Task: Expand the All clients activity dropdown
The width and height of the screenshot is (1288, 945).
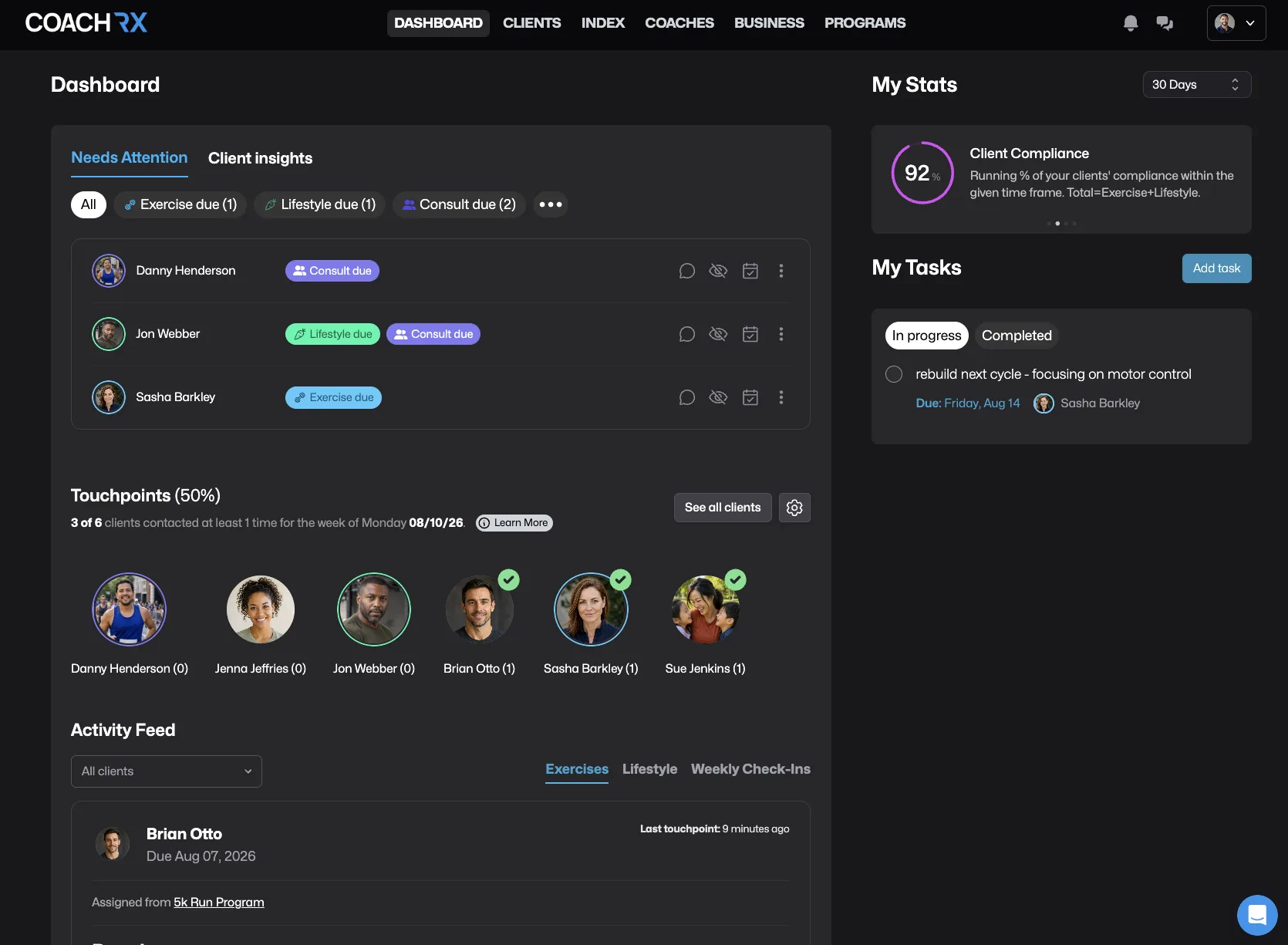Action: 167,771
